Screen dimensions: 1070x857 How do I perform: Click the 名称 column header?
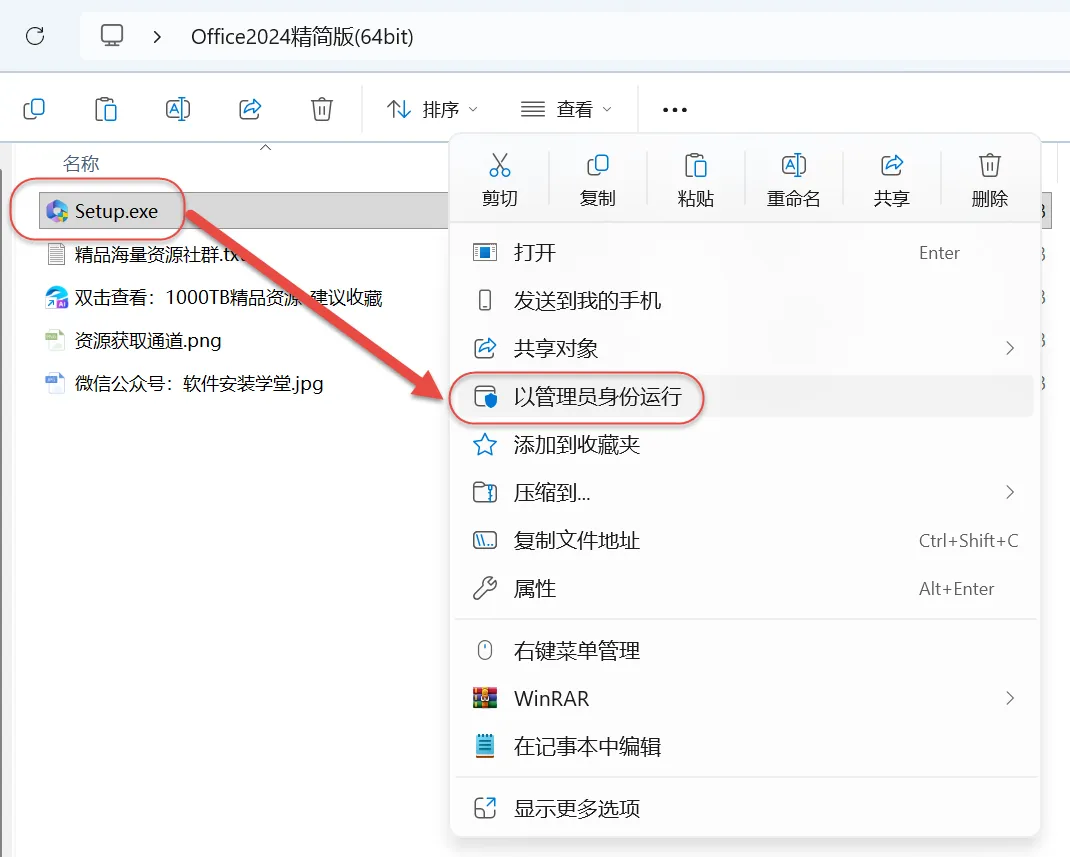(81, 164)
